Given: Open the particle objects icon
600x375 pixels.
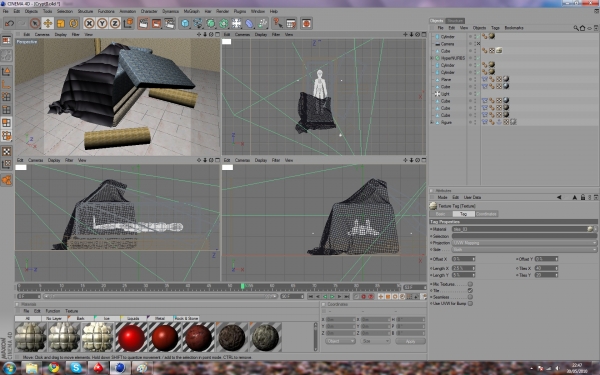Looking at the screenshot, I should pyautogui.click(x=262, y=23).
